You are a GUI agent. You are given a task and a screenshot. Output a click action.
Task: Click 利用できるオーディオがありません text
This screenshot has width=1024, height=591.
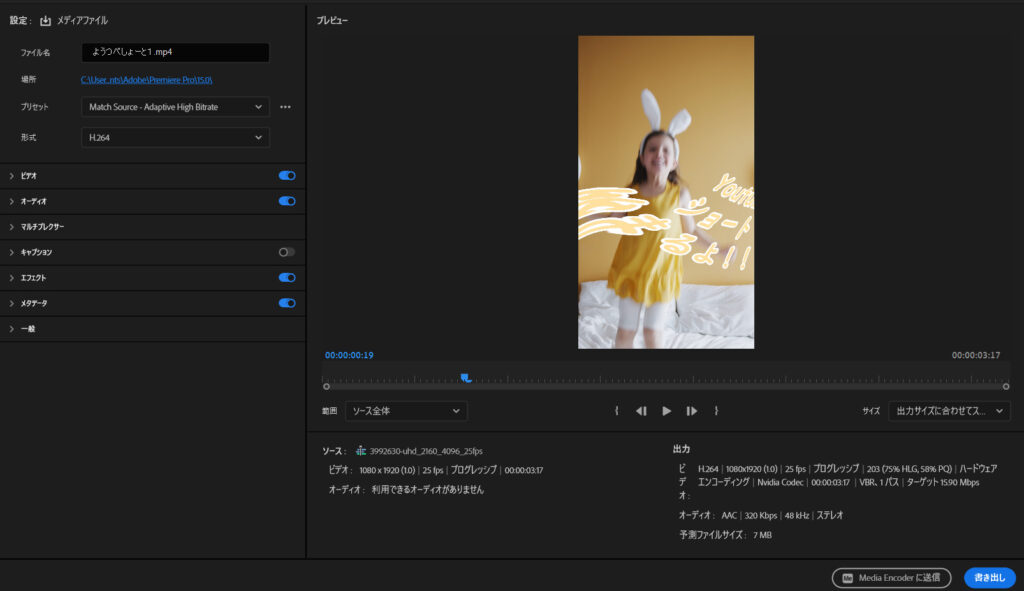click(428, 490)
